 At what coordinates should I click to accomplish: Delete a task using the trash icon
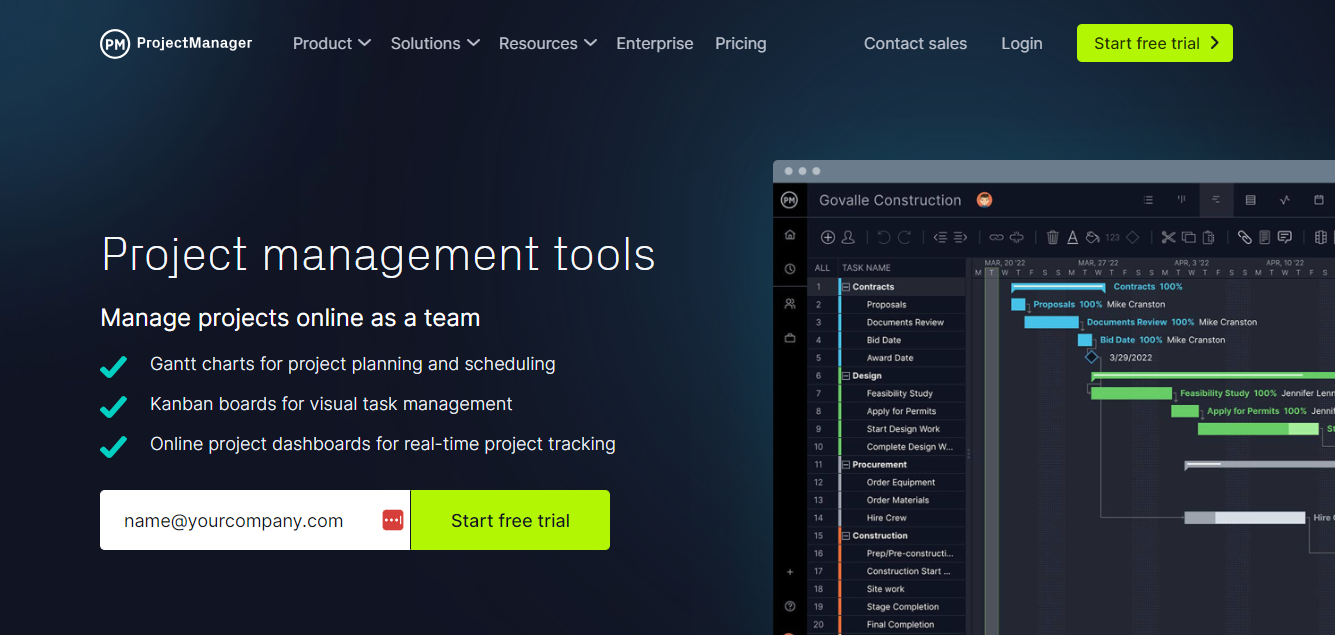point(1051,237)
